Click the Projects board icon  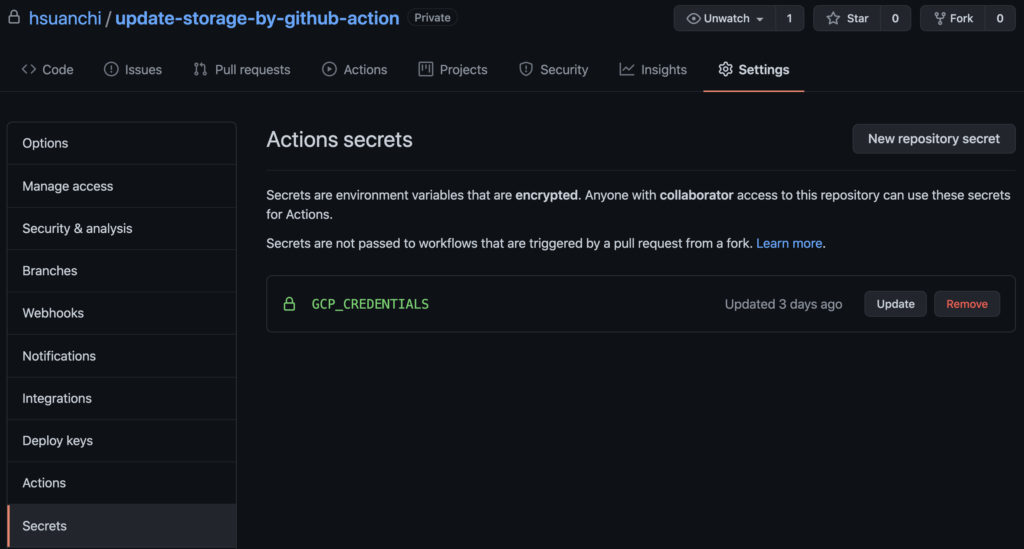426,69
